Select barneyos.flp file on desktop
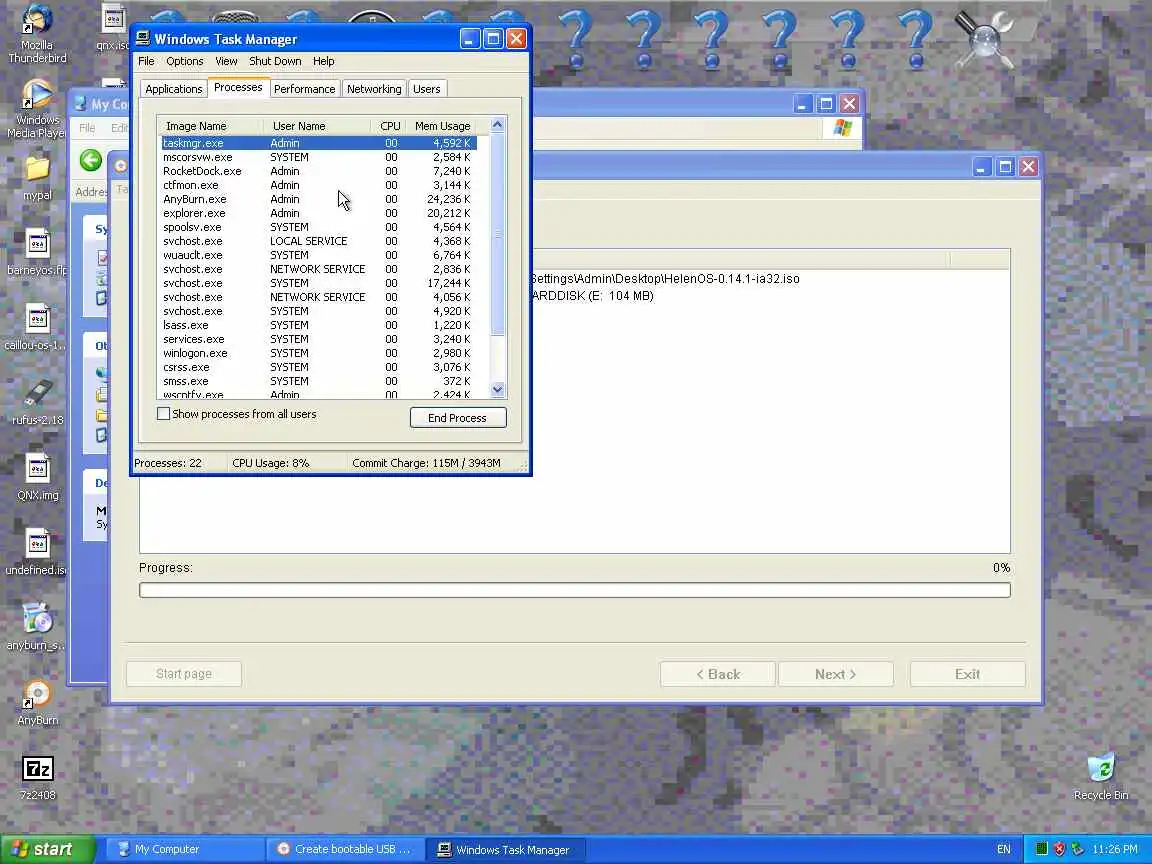1152x864 pixels. coord(37,253)
